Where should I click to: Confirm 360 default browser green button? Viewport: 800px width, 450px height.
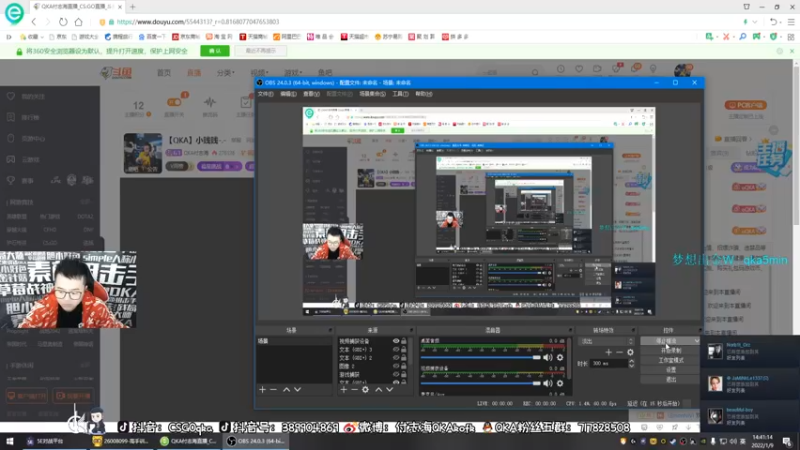click(215, 51)
